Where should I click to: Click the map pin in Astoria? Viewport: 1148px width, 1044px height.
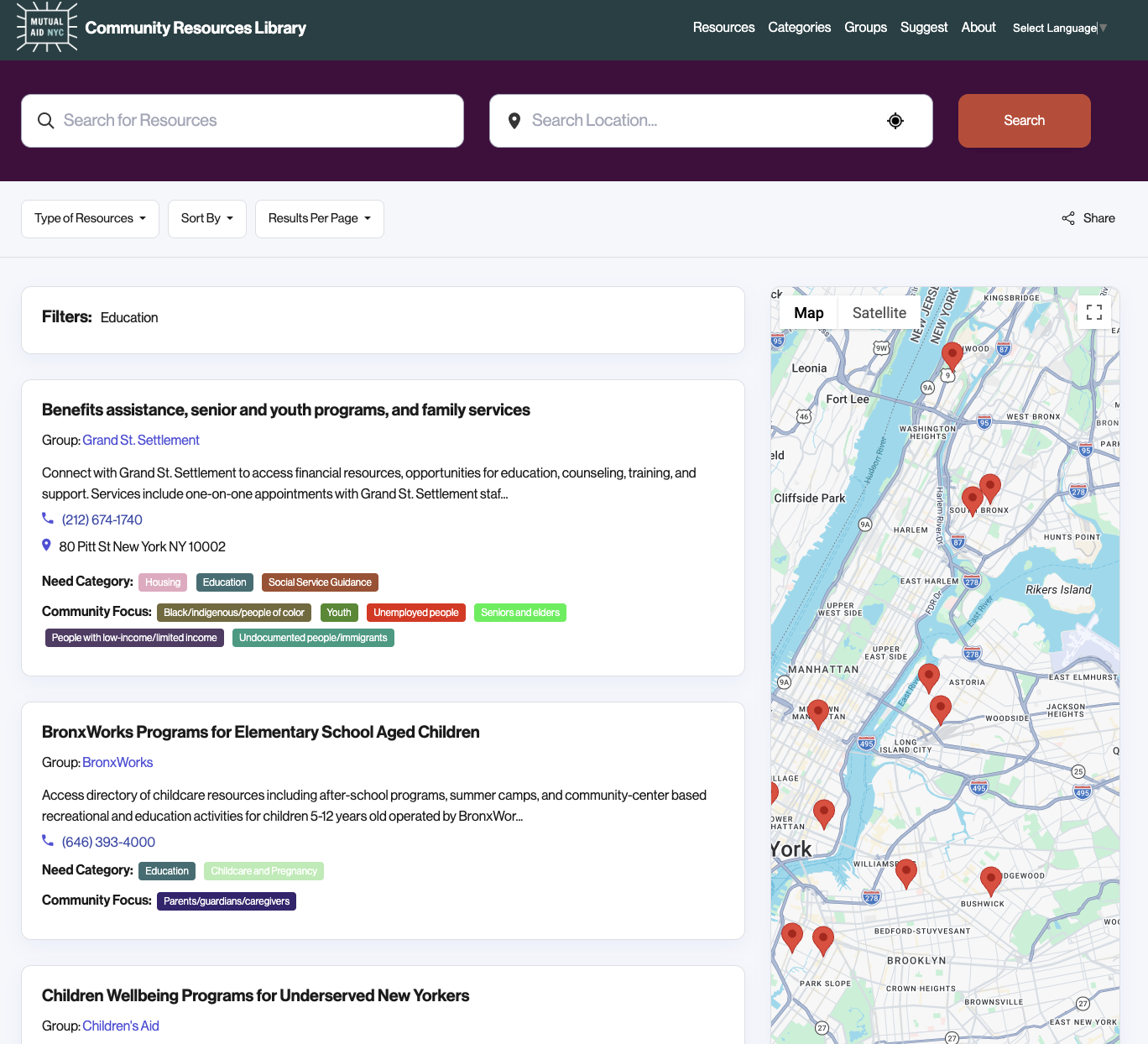tap(929, 676)
